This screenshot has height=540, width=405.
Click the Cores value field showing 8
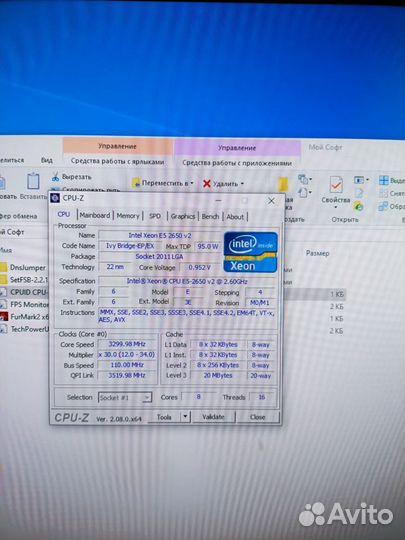[x=198, y=397]
